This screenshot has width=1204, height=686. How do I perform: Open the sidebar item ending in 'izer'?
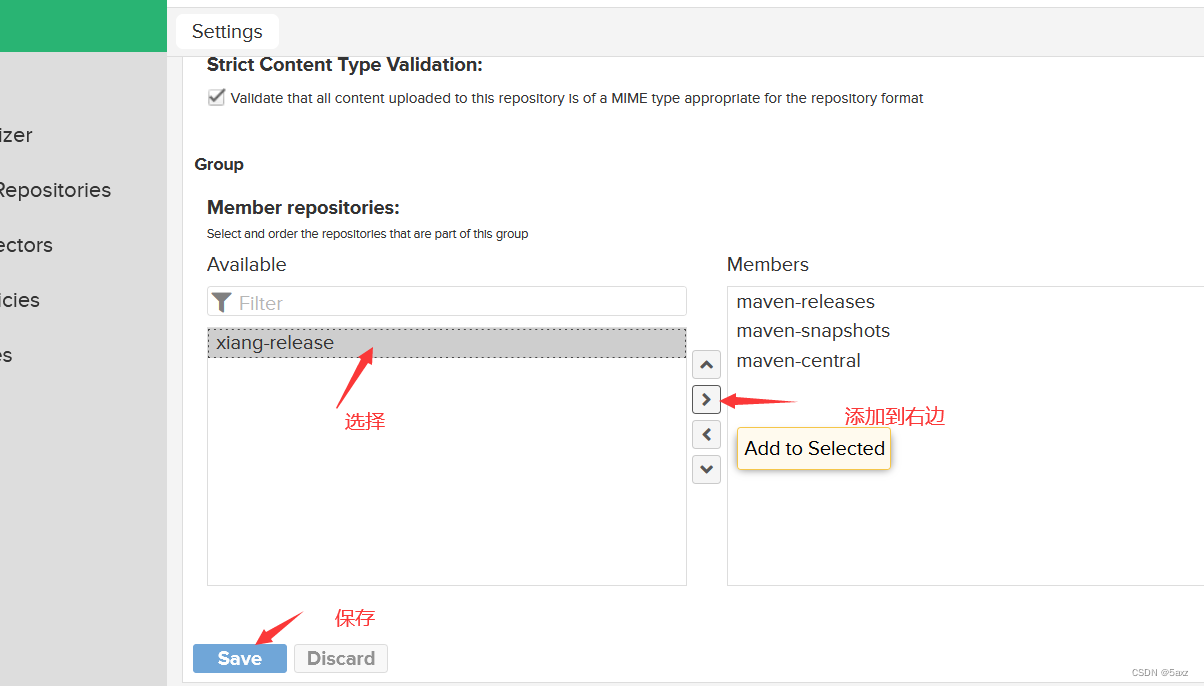(x=16, y=135)
